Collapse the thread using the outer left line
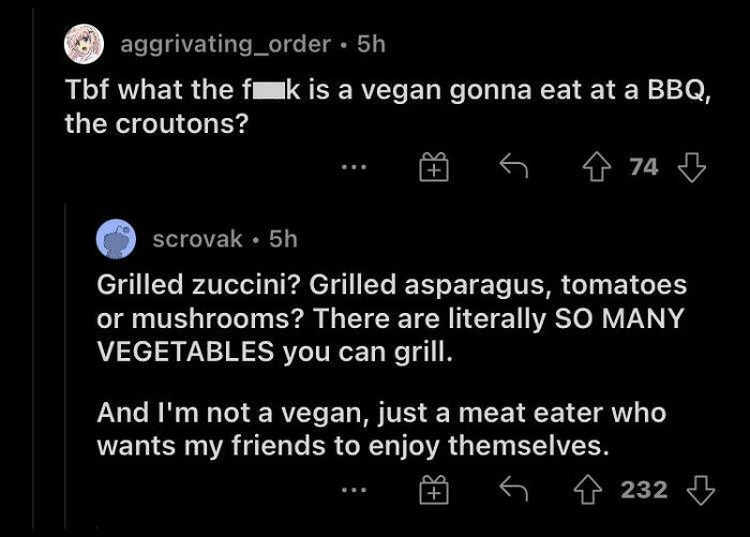Screen dimensions: 750x537 point(33,268)
